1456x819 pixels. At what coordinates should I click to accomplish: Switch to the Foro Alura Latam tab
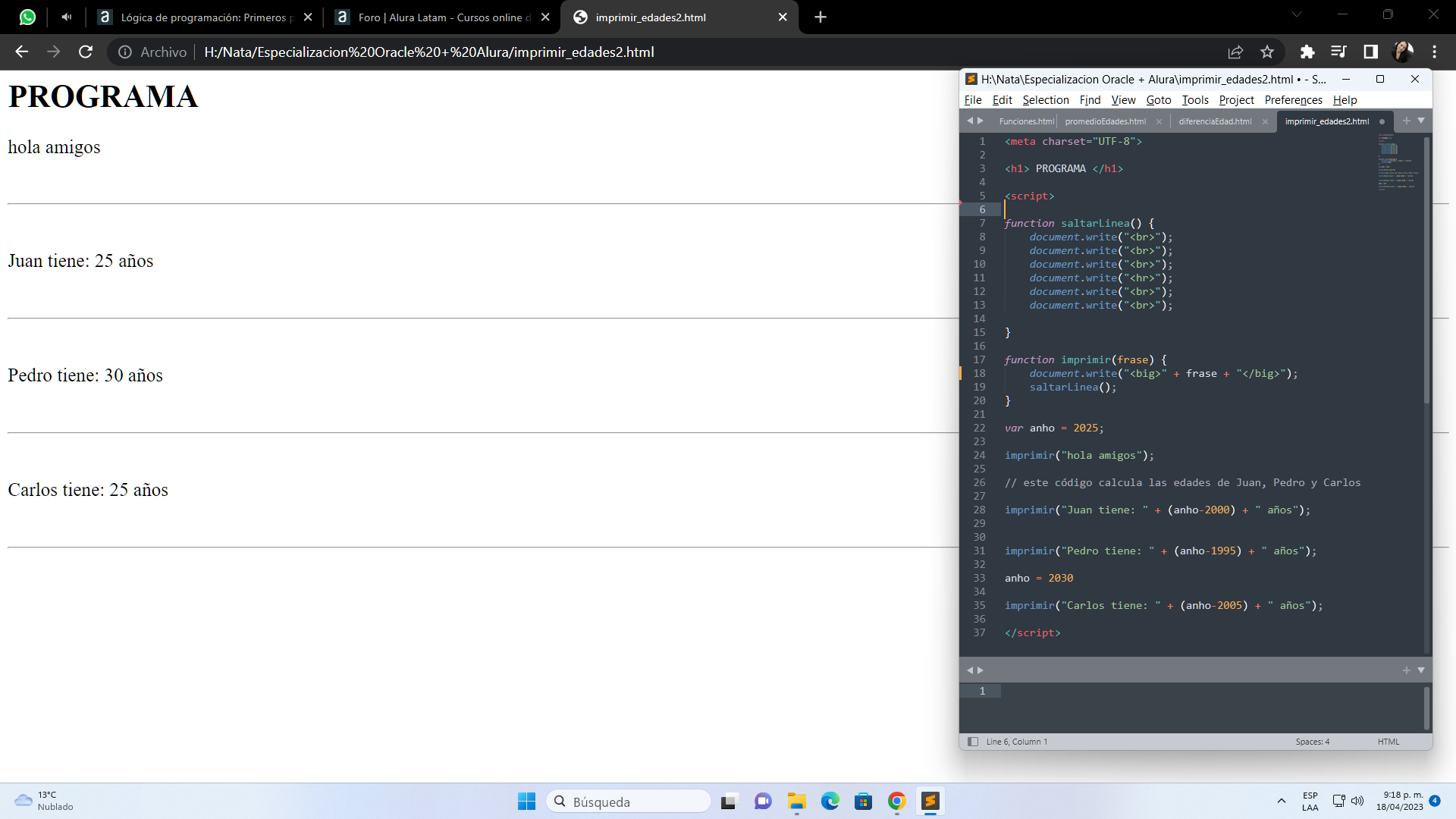[x=442, y=17]
